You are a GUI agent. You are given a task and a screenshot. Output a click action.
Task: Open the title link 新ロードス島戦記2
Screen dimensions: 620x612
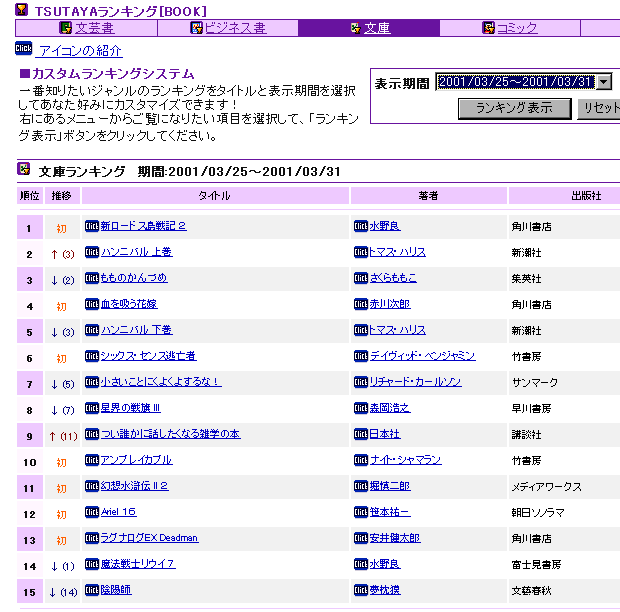[143, 226]
